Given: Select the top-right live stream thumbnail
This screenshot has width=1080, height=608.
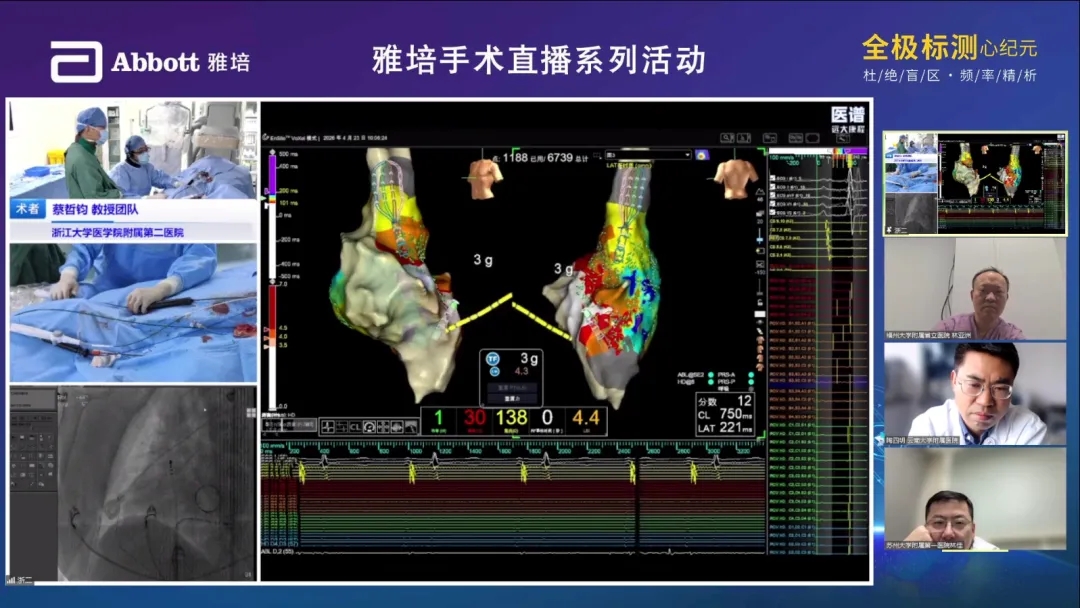Looking at the screenshot, I should [x=974, y=183].
